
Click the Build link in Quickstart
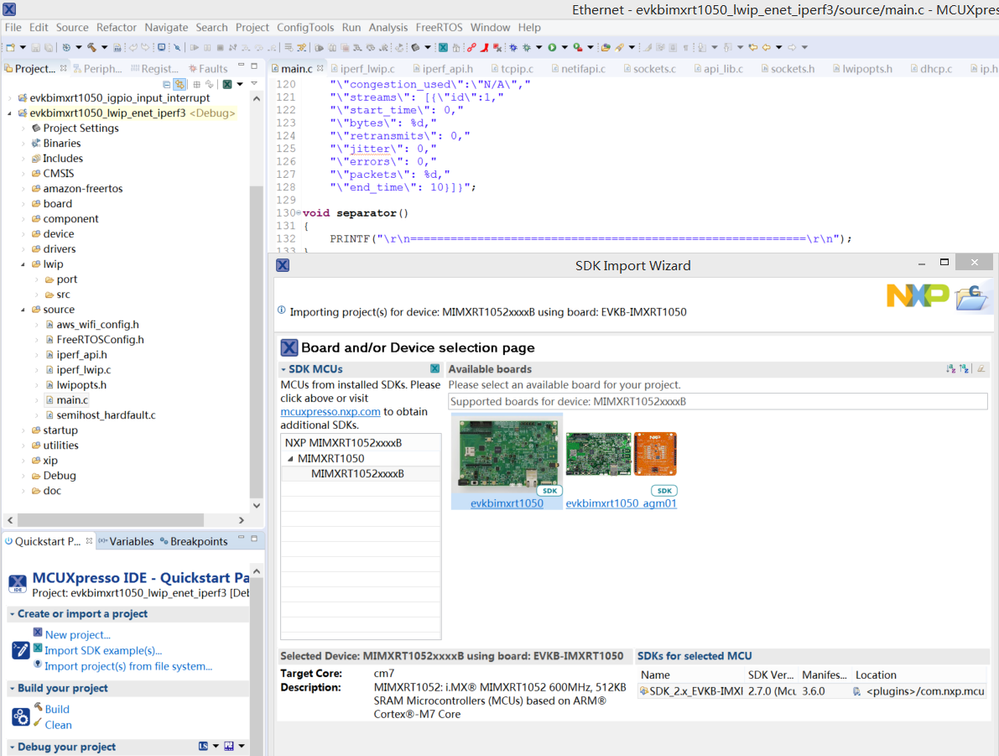tap(57, 709)
